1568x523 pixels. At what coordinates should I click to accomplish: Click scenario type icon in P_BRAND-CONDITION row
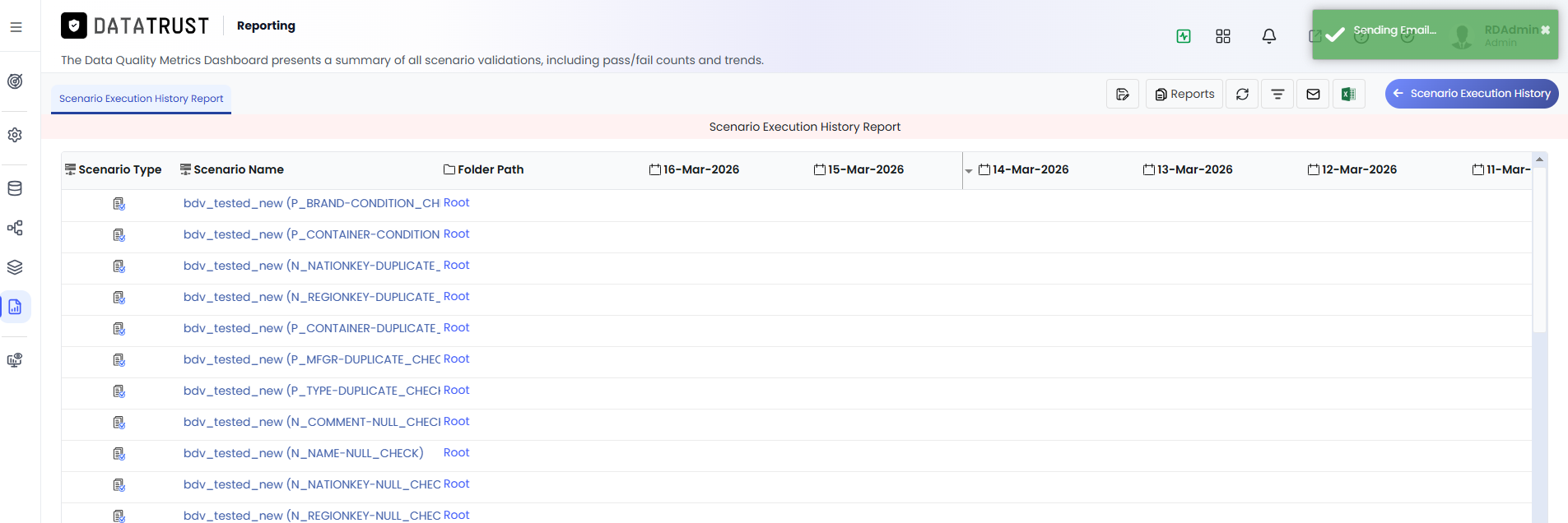pyautogui.click(x=119, y=203)
